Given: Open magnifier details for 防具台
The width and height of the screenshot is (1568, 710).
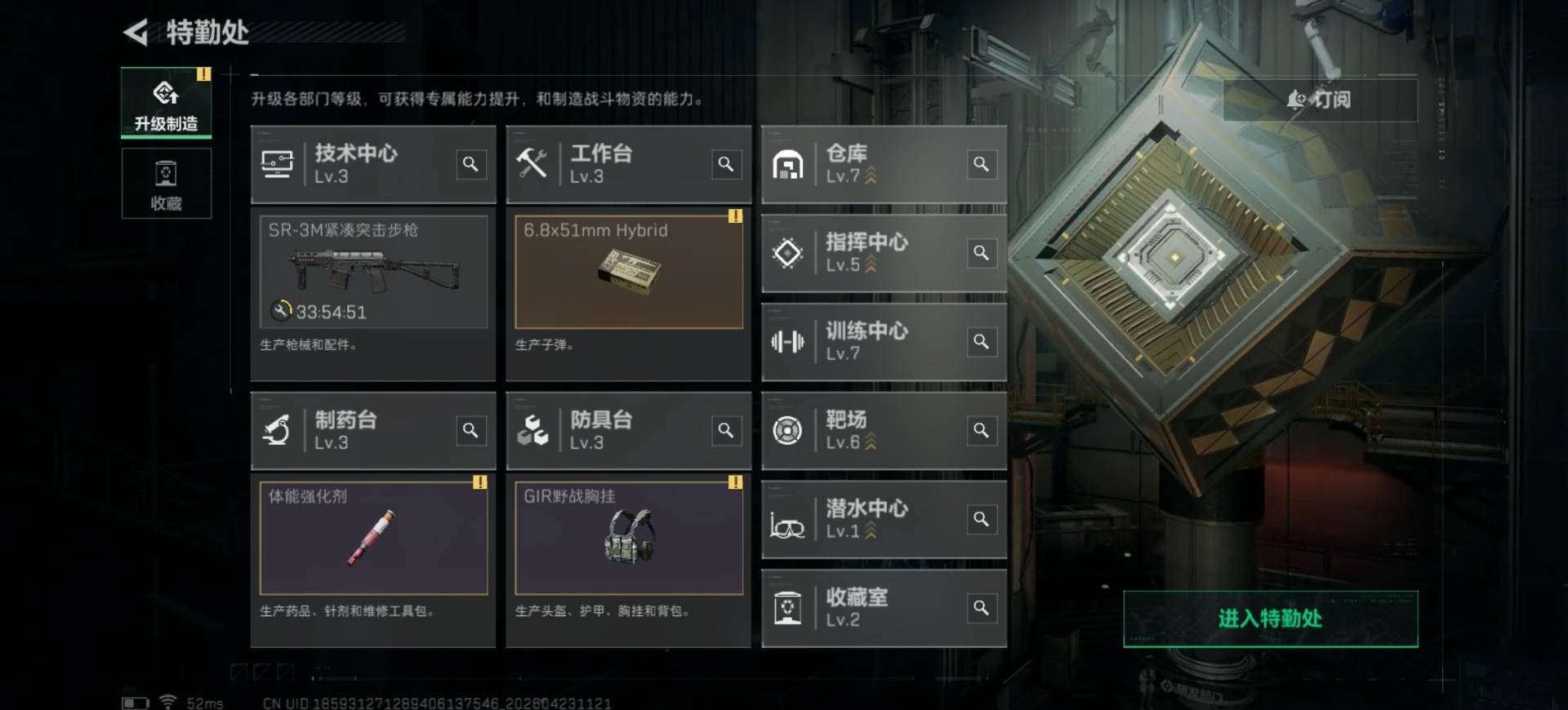Looking at the screenshot, I should coord(726,430).
